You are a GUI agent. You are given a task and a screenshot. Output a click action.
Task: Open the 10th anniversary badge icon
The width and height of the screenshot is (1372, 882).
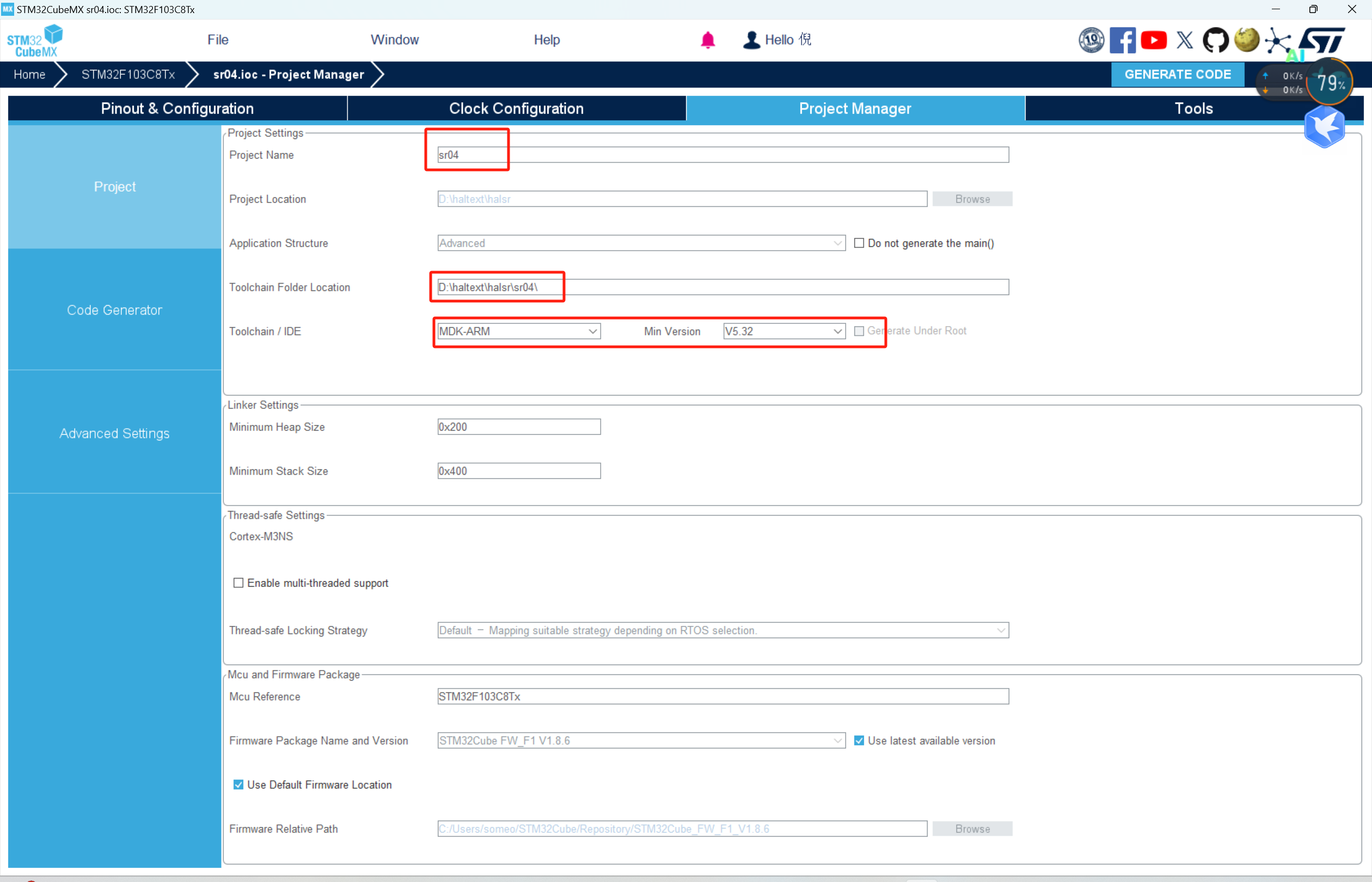click(1092, 40)
